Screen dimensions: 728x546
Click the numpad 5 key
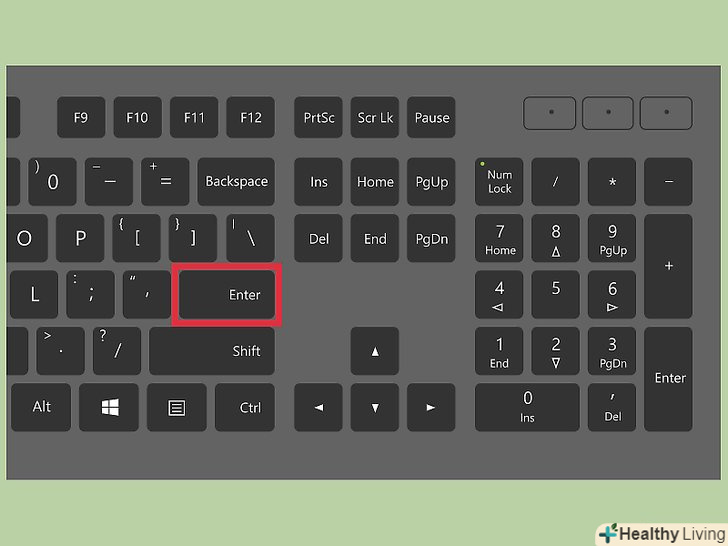click(x=555, y=295)
